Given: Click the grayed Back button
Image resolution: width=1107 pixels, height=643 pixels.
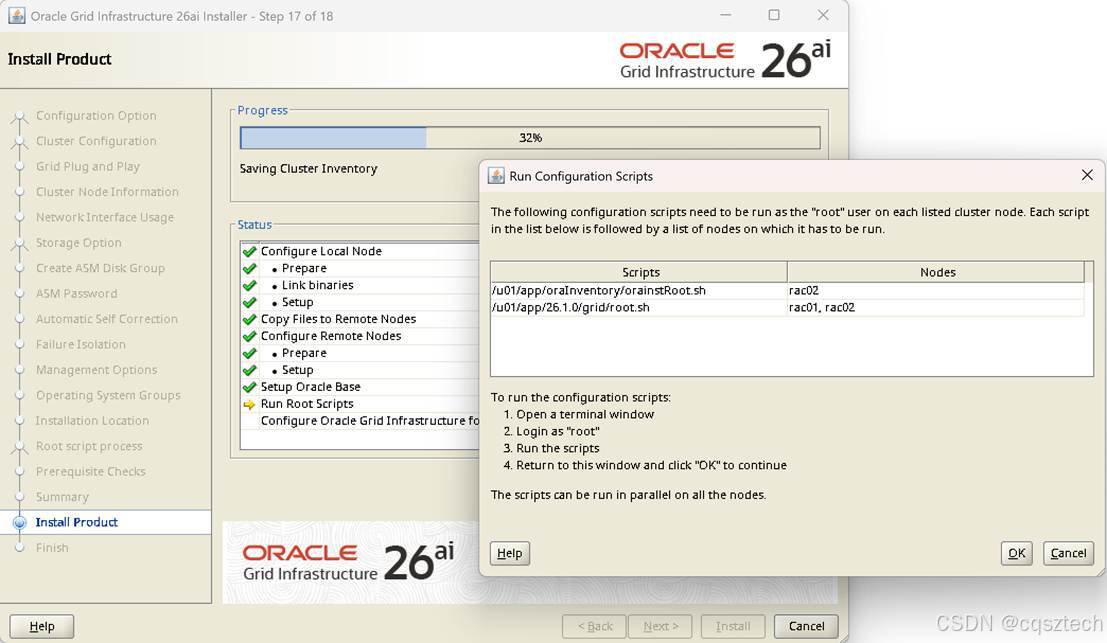Looking at the screenshot, I should pos(594,625).
